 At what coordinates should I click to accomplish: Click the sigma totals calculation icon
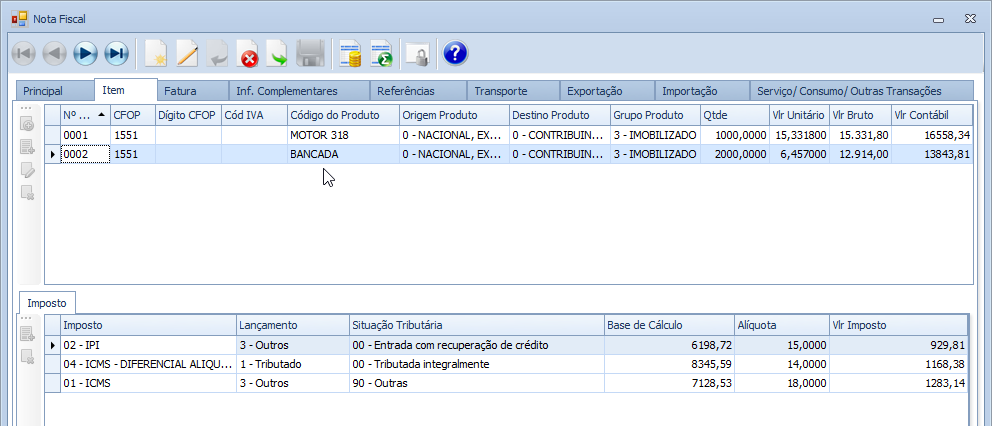pyautogui.click(x=381, y=53)
